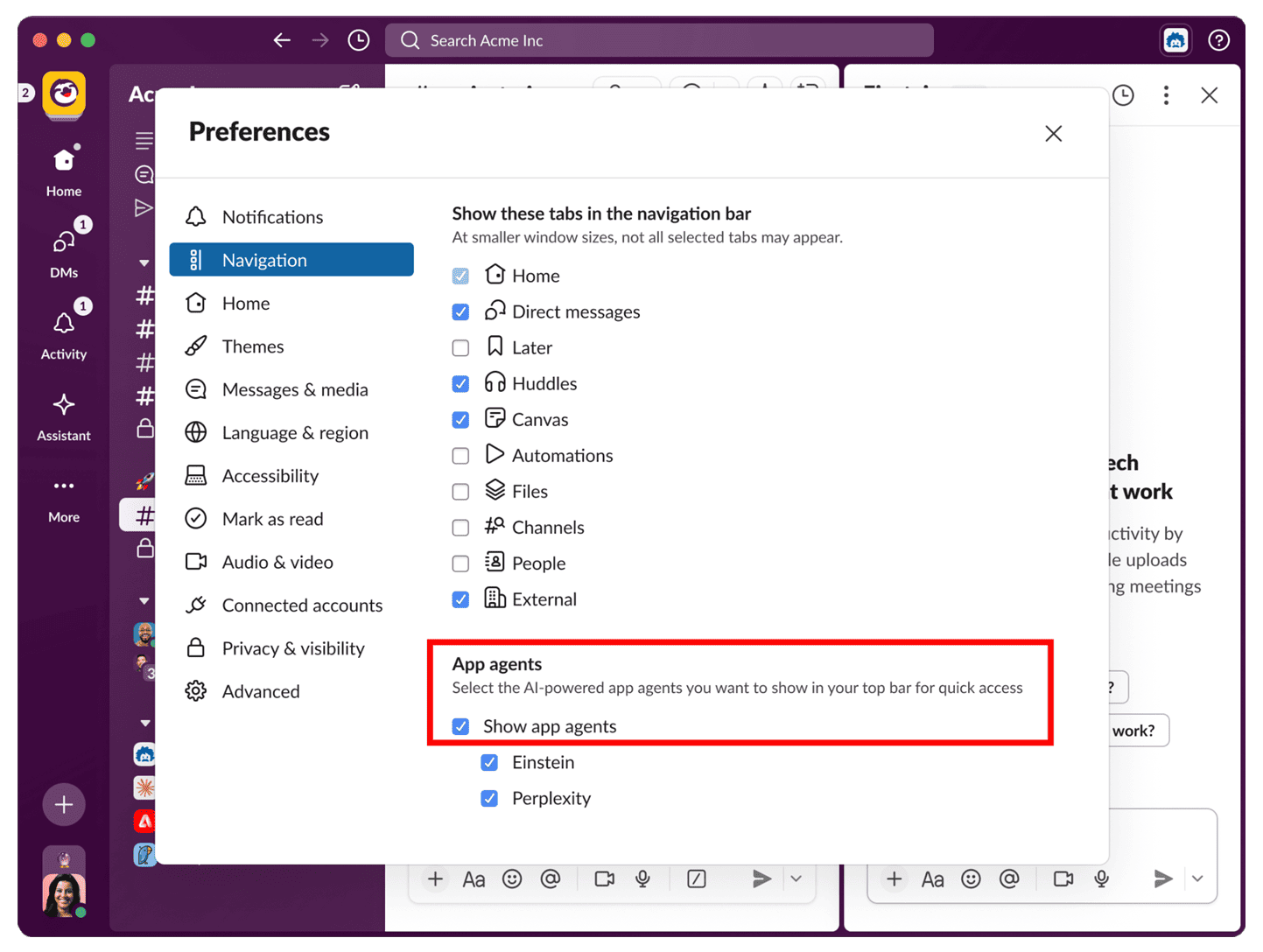Uncheck the Canvas tab checkbox
This screenshot has width=1263, height=952.
click(460, 419)
